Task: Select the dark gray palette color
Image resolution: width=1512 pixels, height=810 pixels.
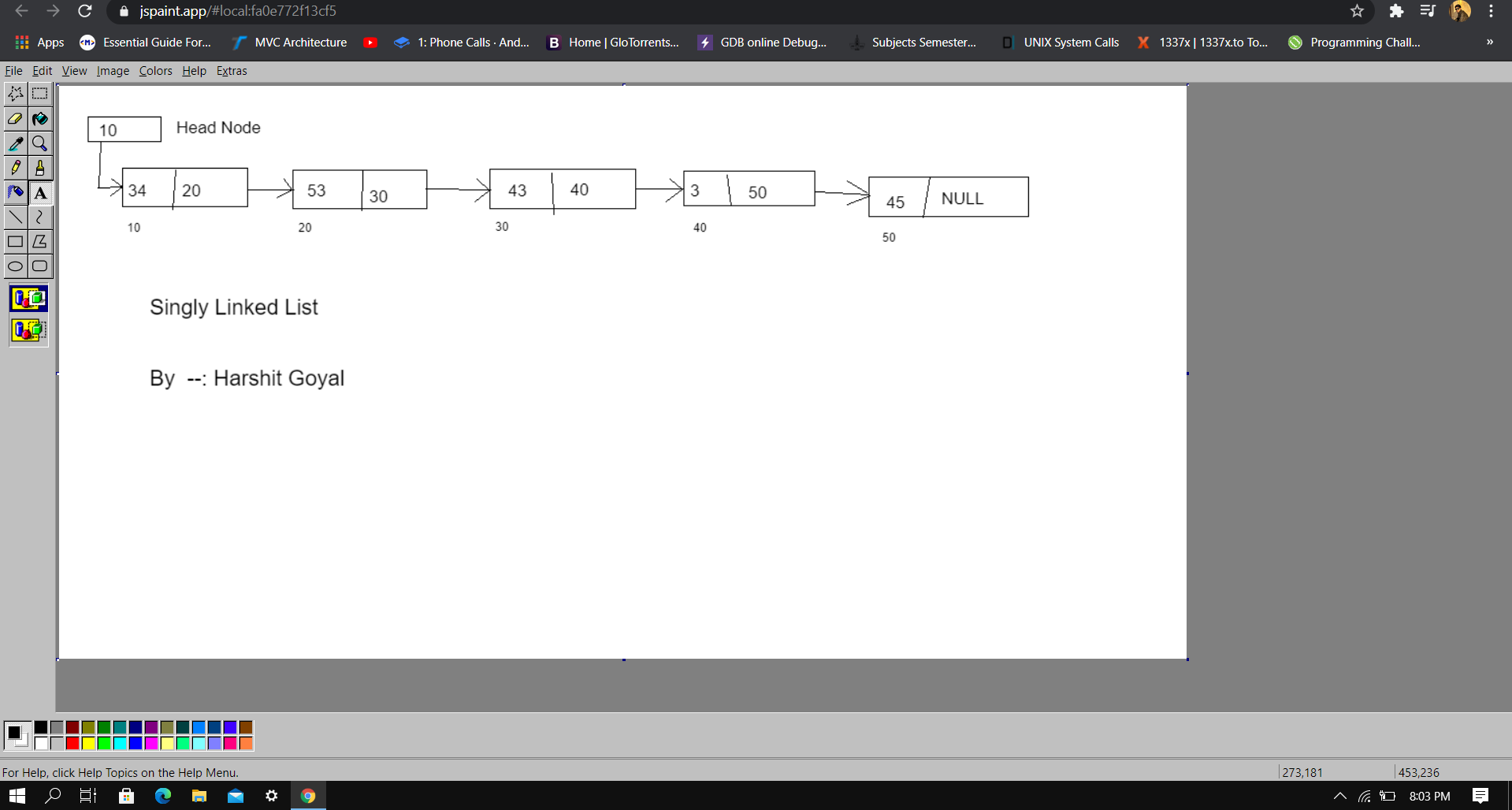Action: [x=57, y=727]
